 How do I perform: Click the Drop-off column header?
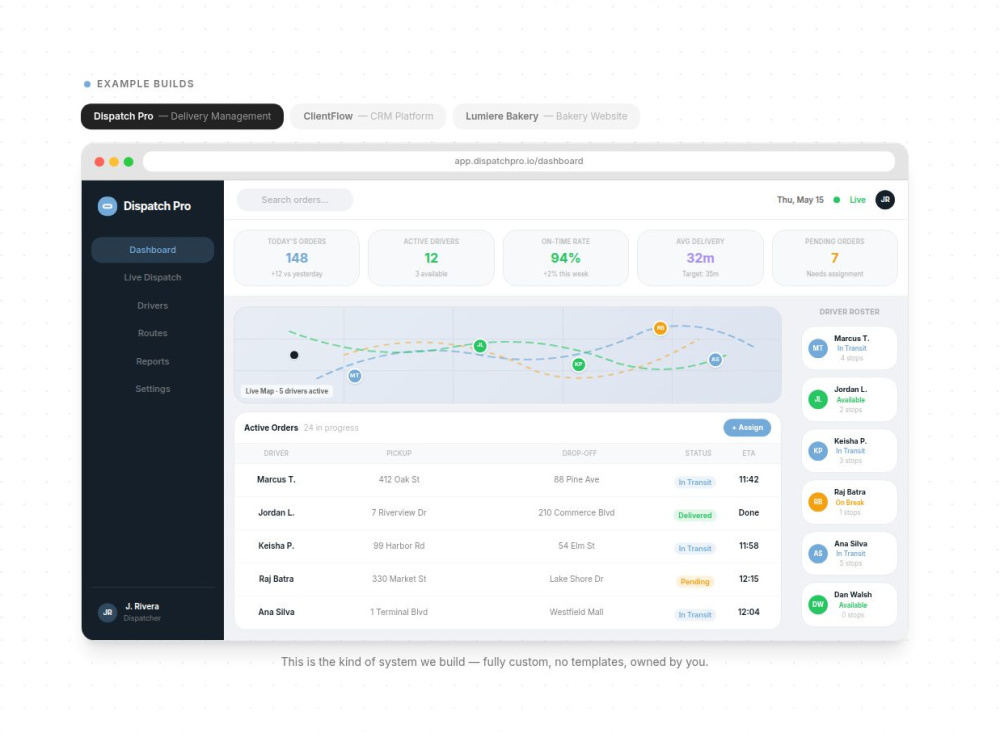pos(579,453)
